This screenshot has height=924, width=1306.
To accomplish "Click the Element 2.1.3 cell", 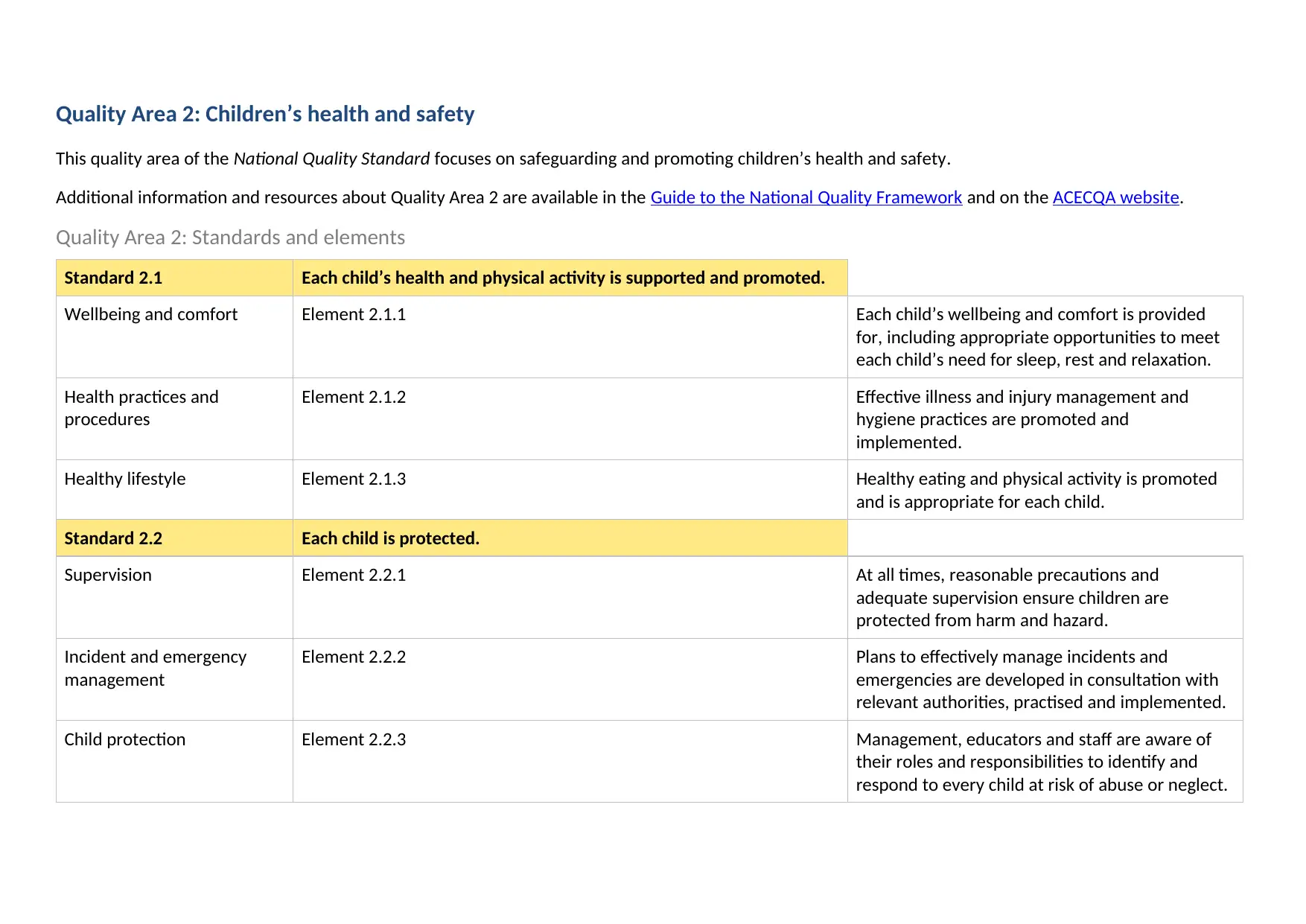I will (570, 489).
